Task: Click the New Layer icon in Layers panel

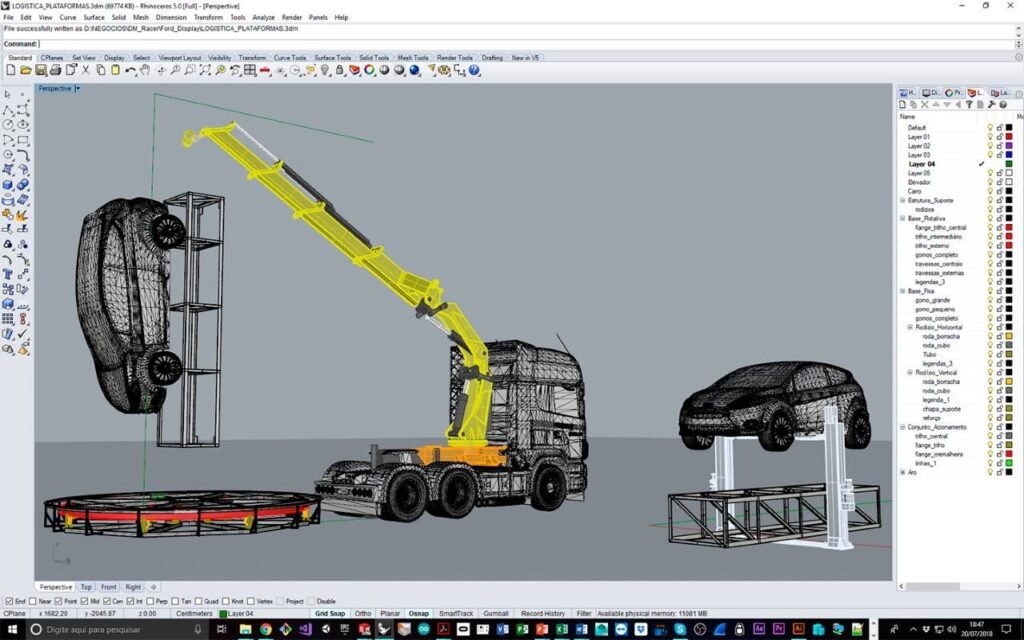Action: (903, 104)
